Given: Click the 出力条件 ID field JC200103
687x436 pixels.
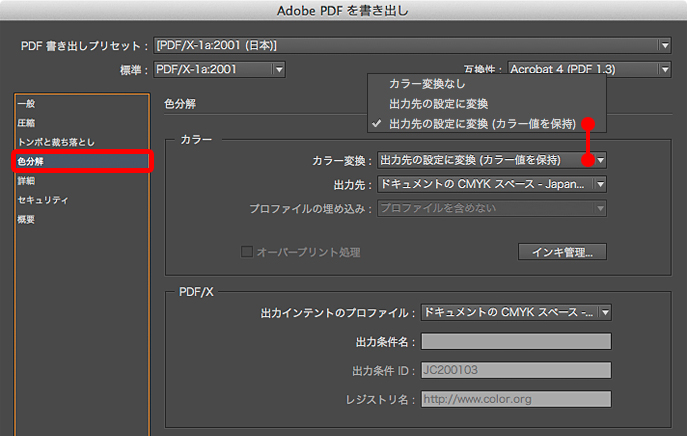Looking at the screenshot, I should pos(516,370).
